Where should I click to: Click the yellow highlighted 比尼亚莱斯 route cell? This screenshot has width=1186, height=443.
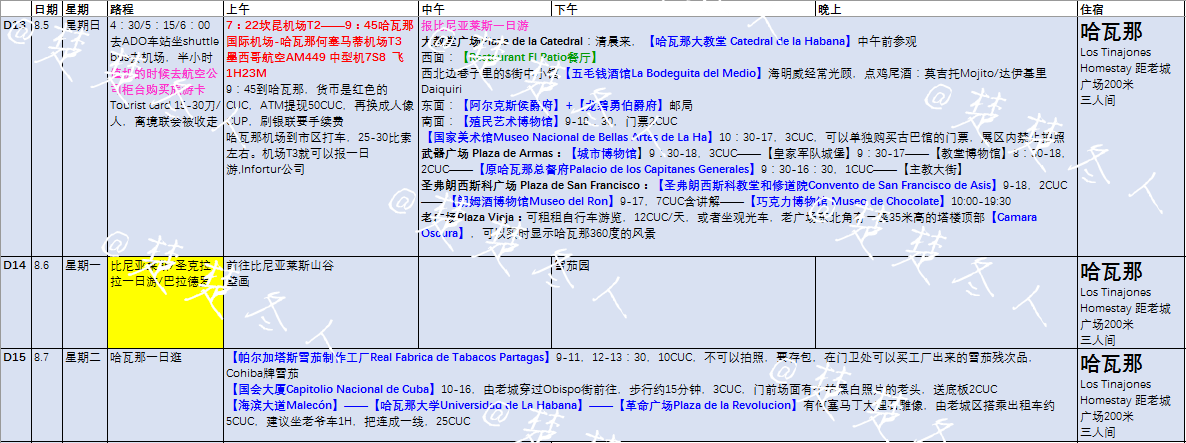[x=165, y=302]
